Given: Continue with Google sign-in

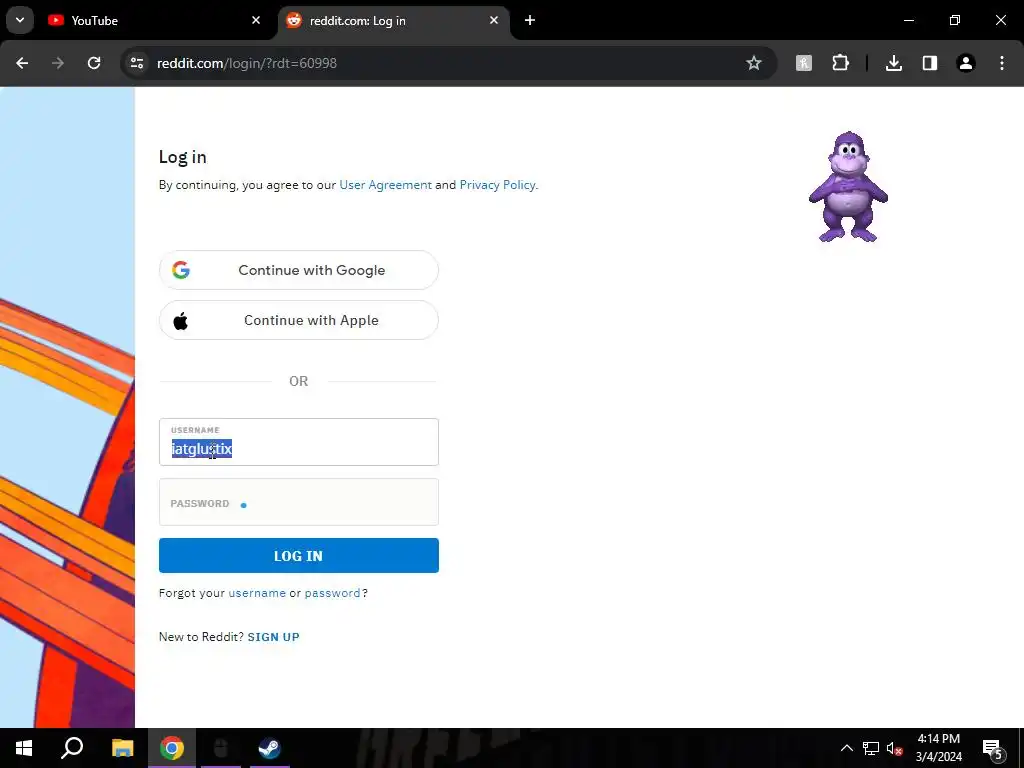Looking at the screenshot, I should coord(298,270).
